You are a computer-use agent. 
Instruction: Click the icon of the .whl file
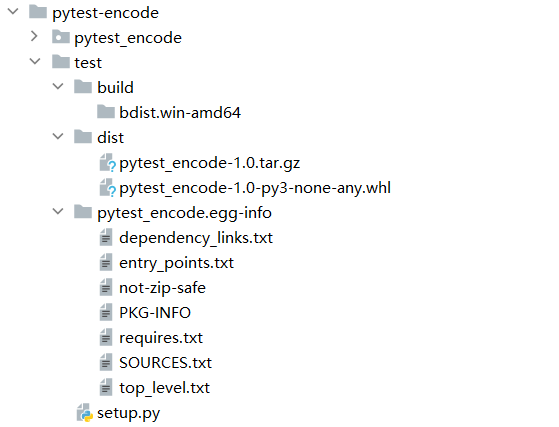pos(107,187)
